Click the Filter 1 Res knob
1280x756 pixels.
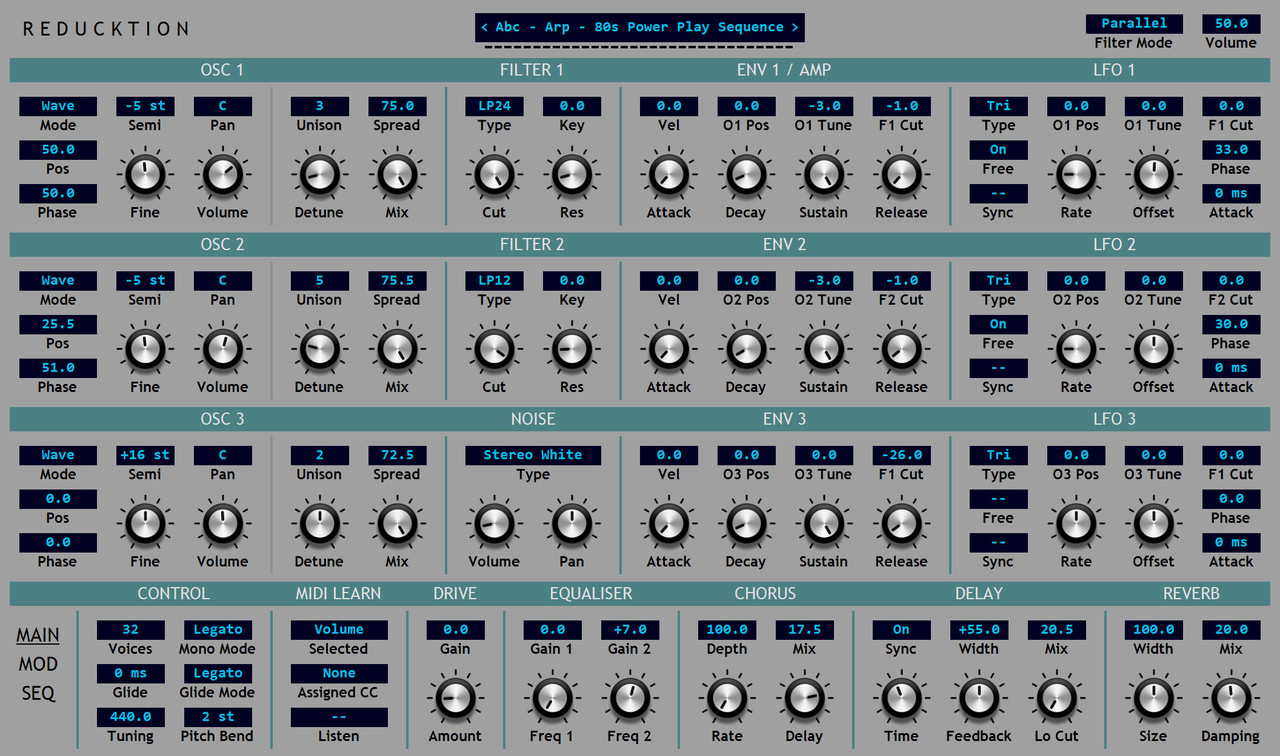click(x=572, y=175)
